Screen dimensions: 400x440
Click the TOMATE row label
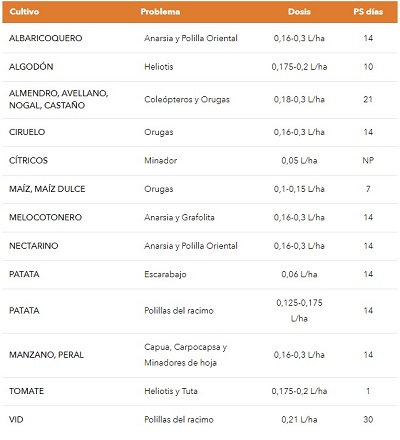point(26,391)
